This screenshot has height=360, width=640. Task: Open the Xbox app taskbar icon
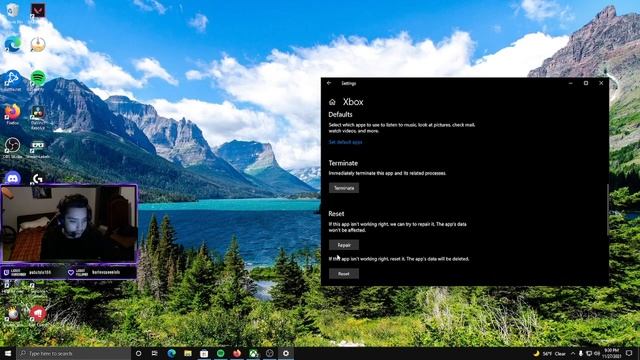click(x=253, y=353)
